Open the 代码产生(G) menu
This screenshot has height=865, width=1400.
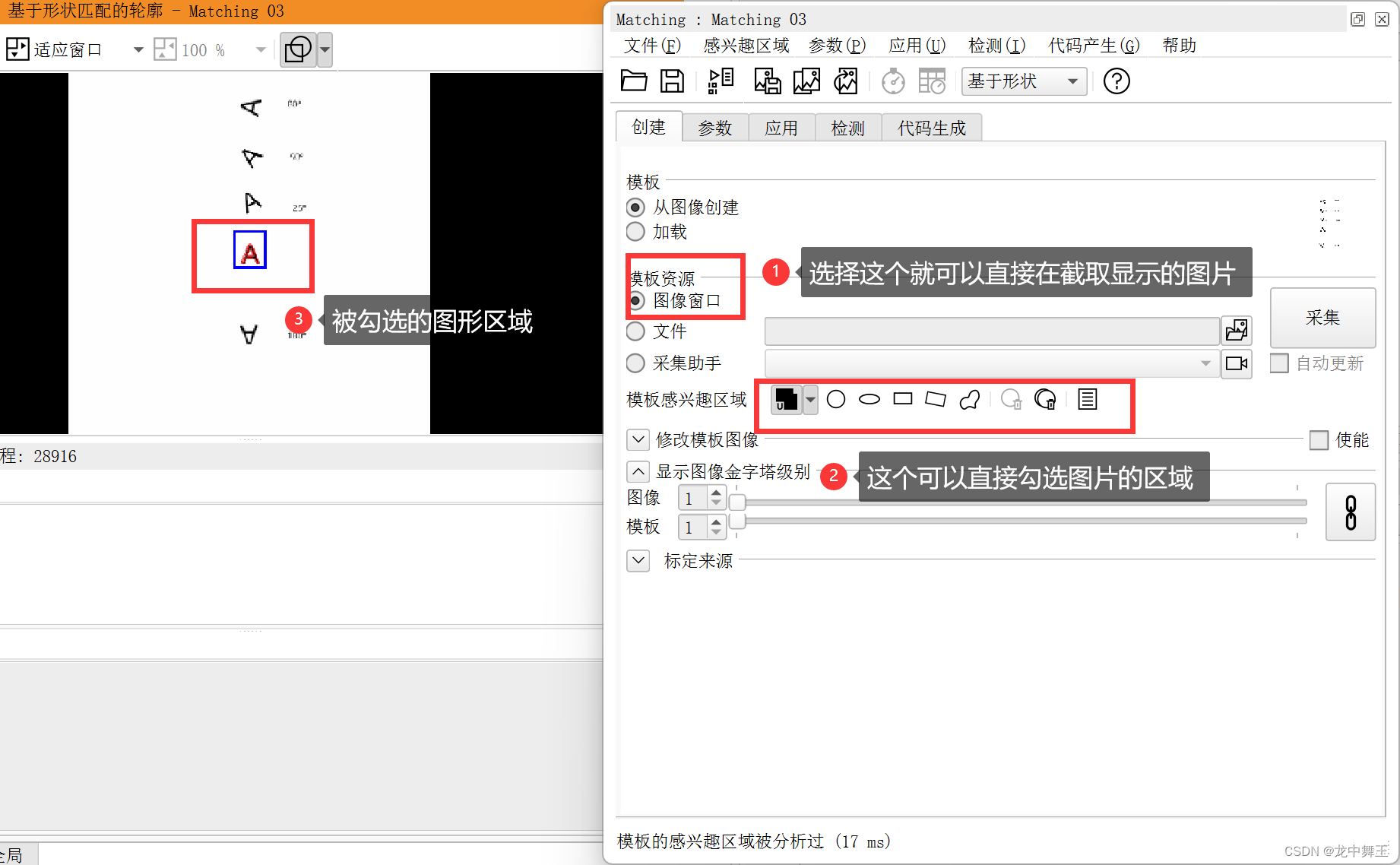point(1094,46)
